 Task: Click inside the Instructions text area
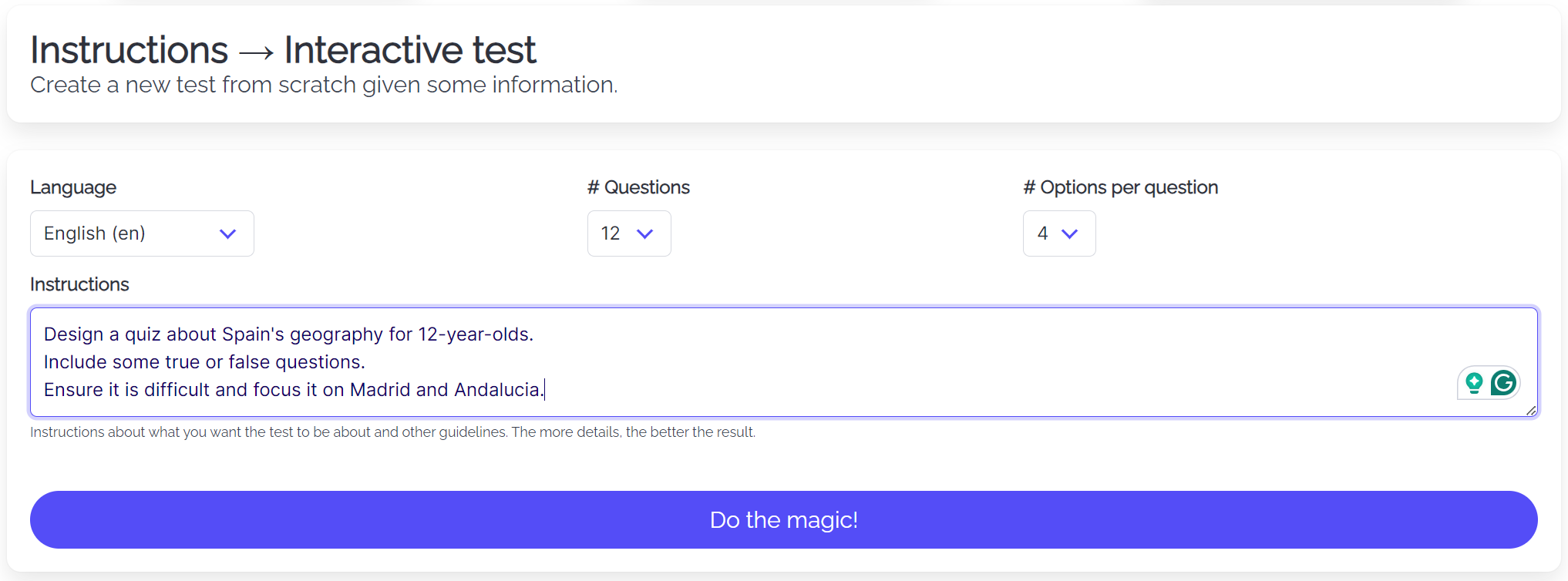tap(694, 362)
